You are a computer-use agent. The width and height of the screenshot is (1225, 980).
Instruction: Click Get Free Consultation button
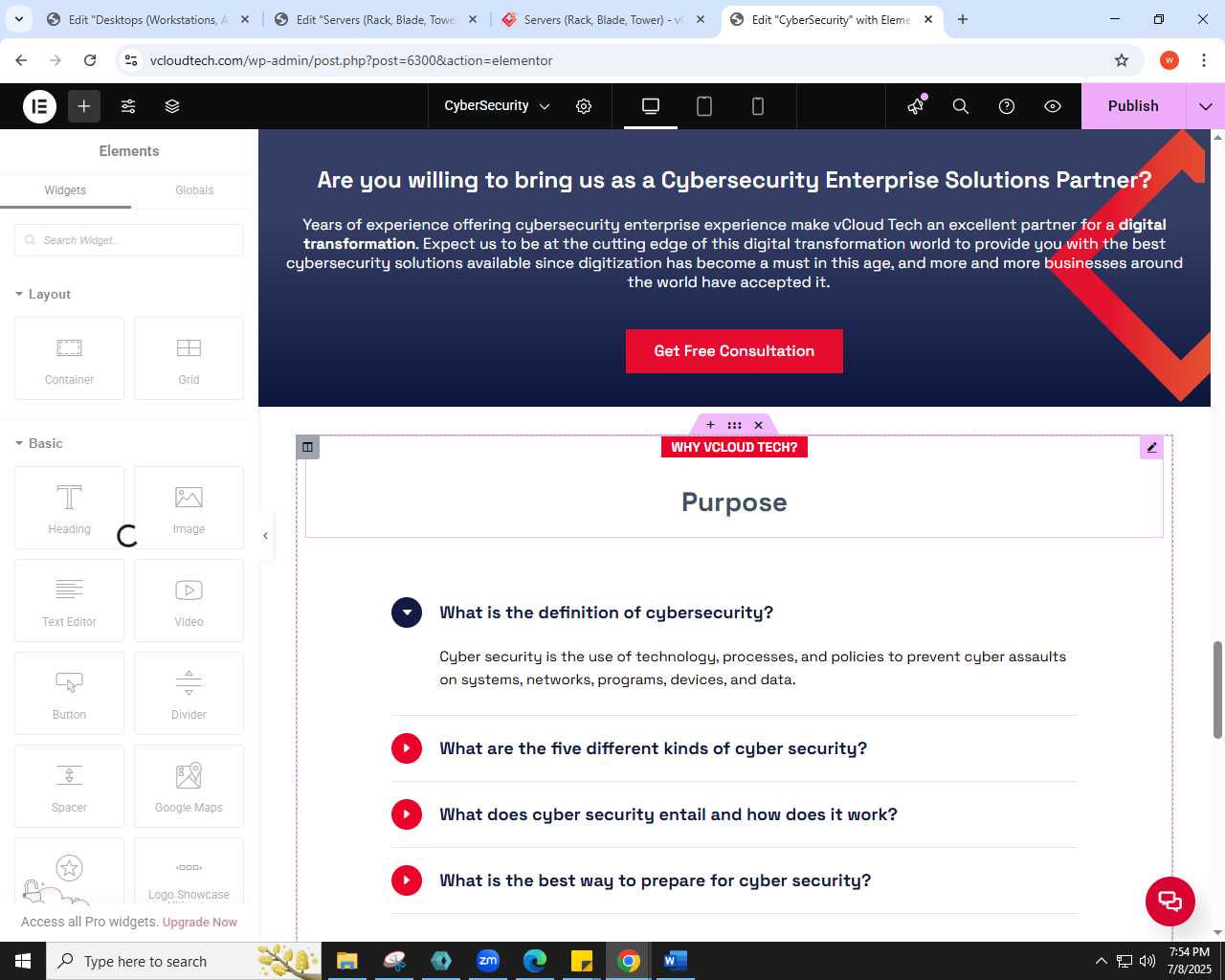pos(734,351)
